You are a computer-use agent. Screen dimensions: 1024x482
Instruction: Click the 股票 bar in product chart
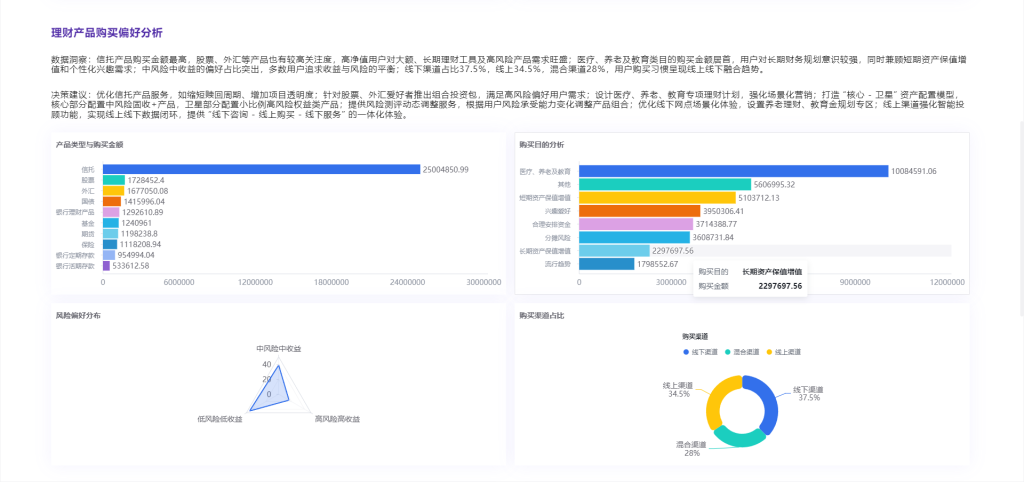[114, 180]
